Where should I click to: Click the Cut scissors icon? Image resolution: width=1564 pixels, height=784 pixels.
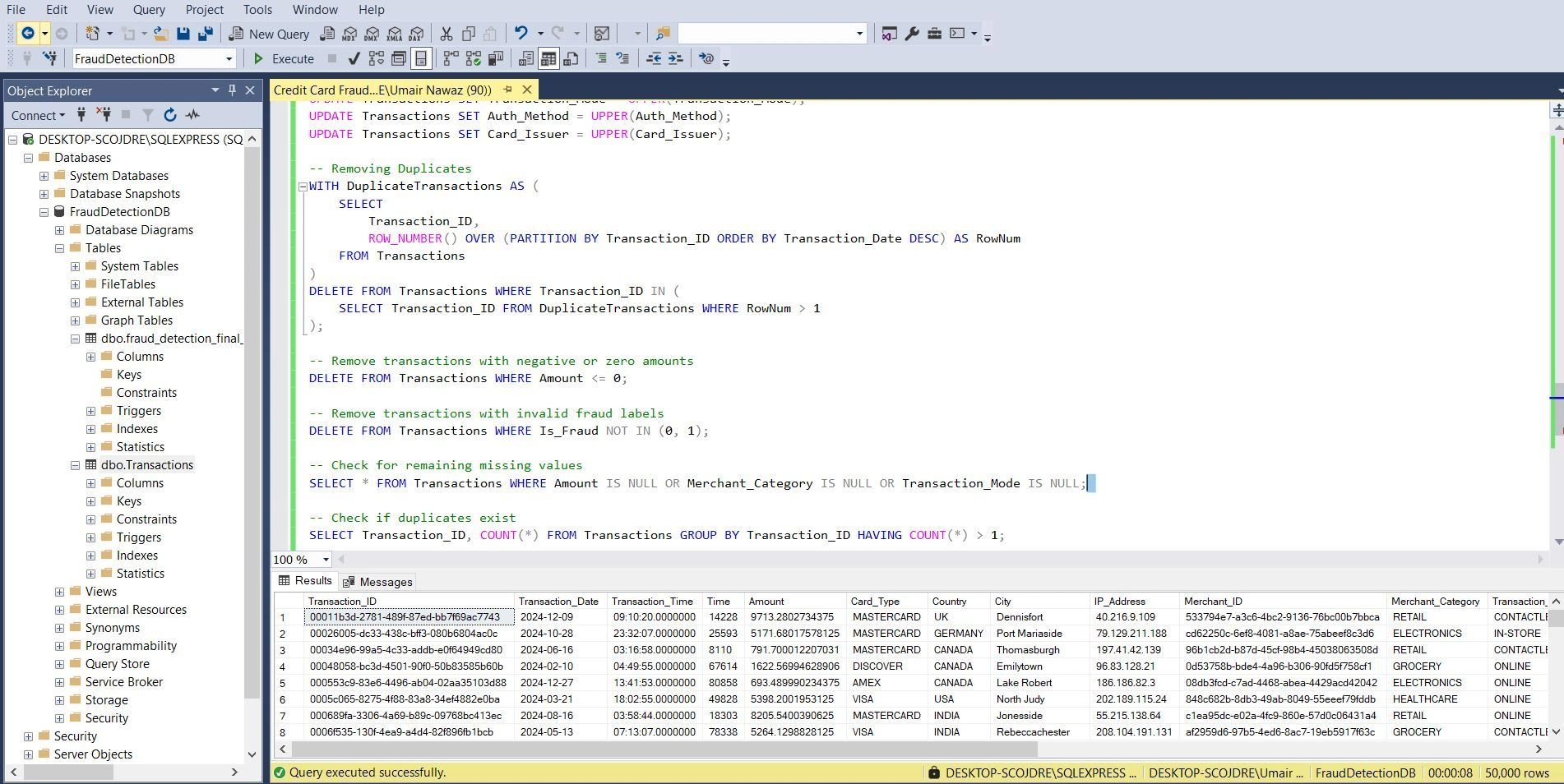click(446, 34)
